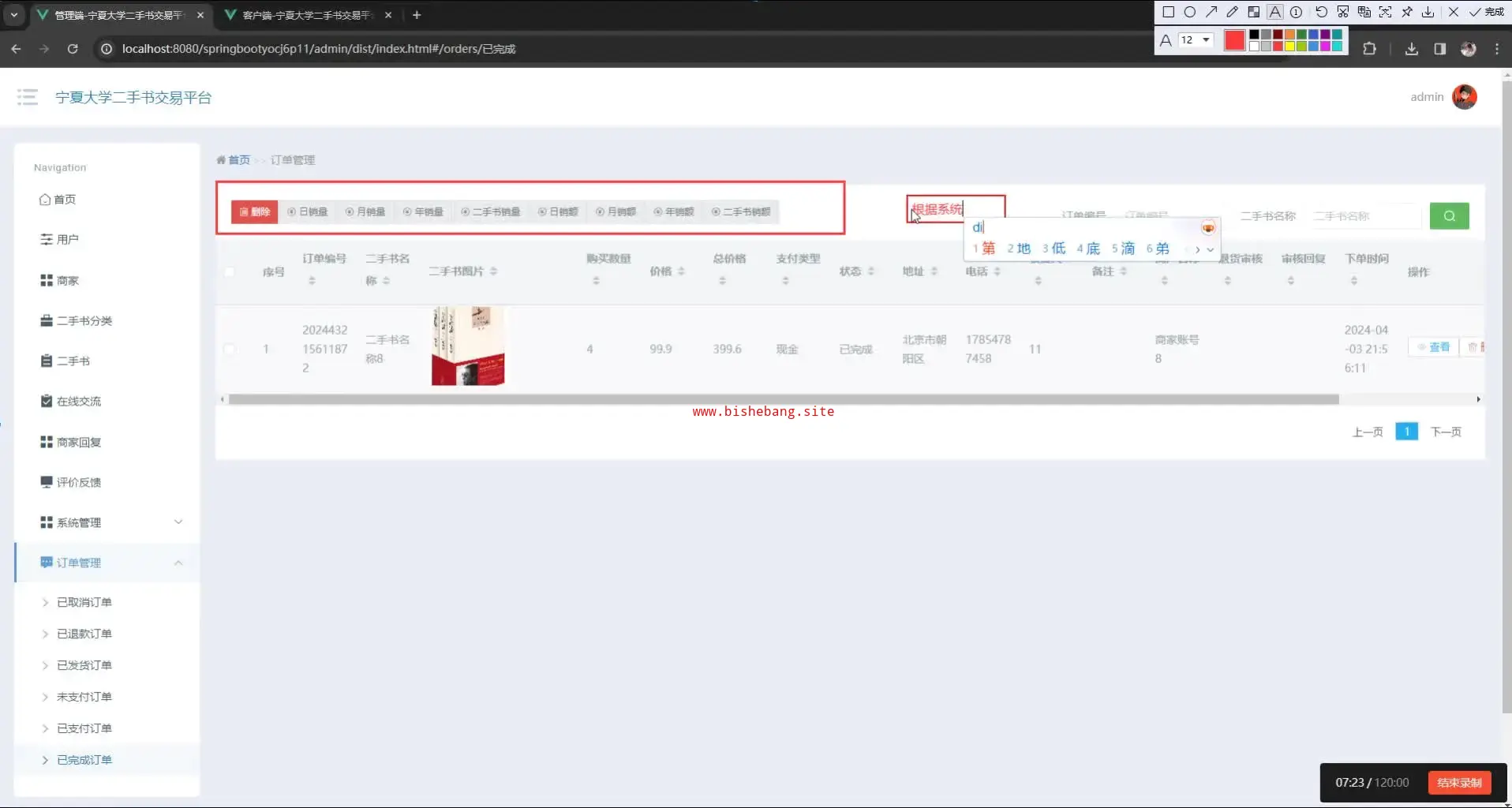This screenshot has width=1512, height=808.
Task: Click 完成 to finish the screenshot
Action: (x=1487, y=12)
